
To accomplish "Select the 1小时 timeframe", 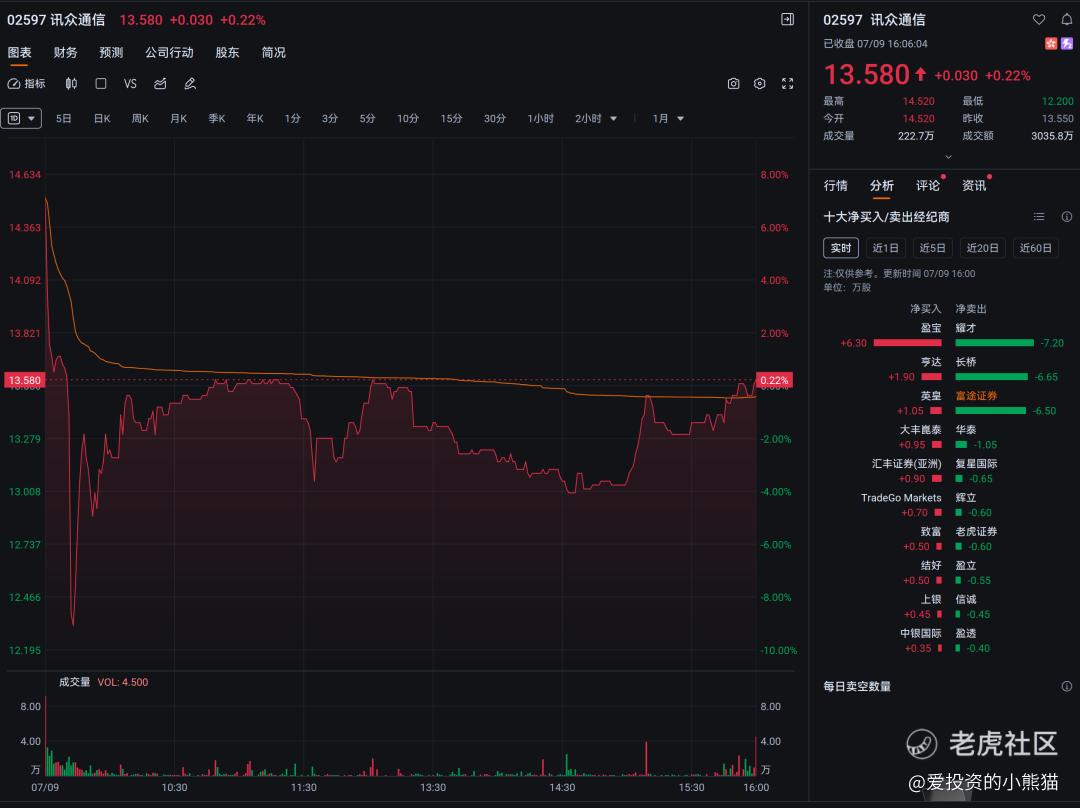I will 541,118.
